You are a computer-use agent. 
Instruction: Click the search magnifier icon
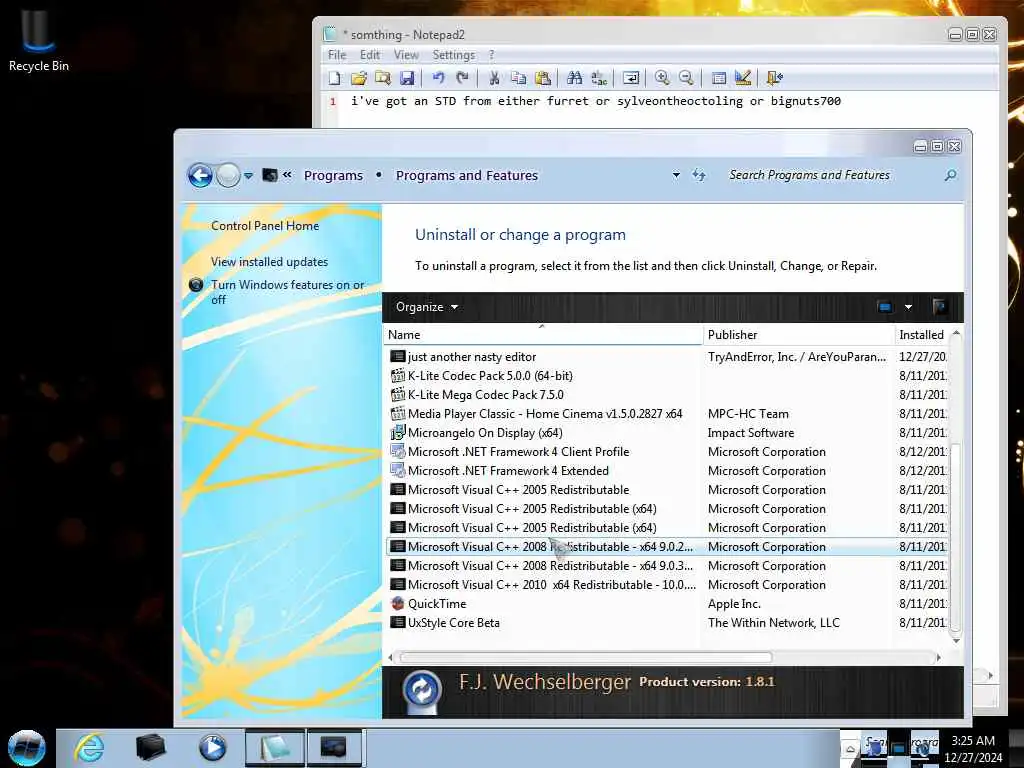tap(951, 175)
